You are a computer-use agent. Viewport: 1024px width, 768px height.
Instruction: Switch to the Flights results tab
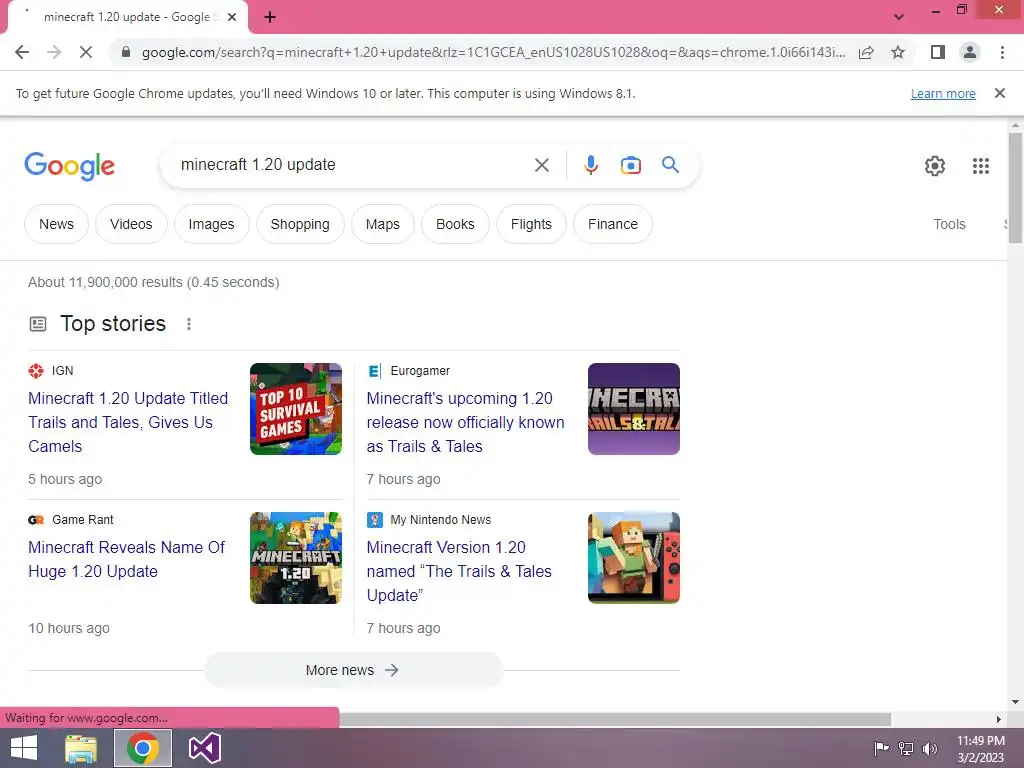pos(531,224)
